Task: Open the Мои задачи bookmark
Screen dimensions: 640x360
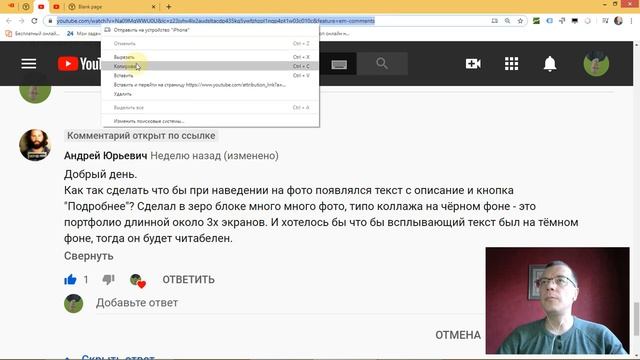Action: [x=83, y=33]
